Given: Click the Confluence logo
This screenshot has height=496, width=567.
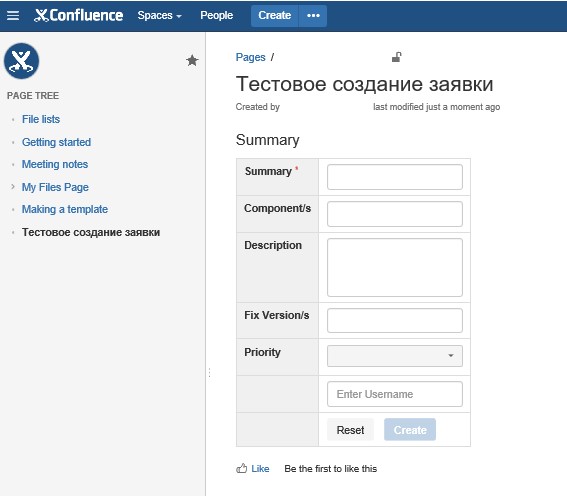Looking at the screenshot, I should tap(78, 16).
